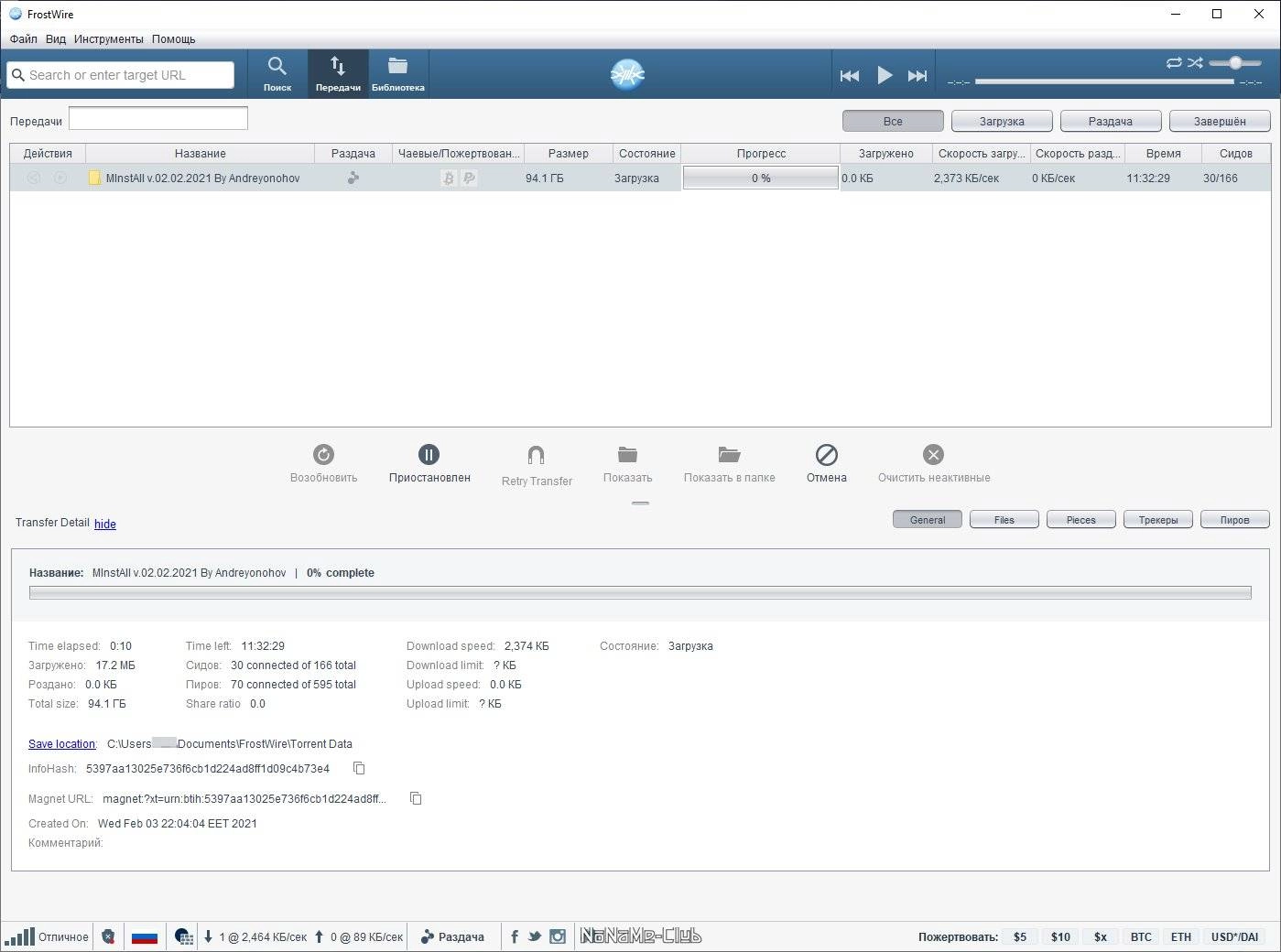Viewport: 1281px width, 952px height.
Task: Donate with the BTC button
Action: (1141, 936)
